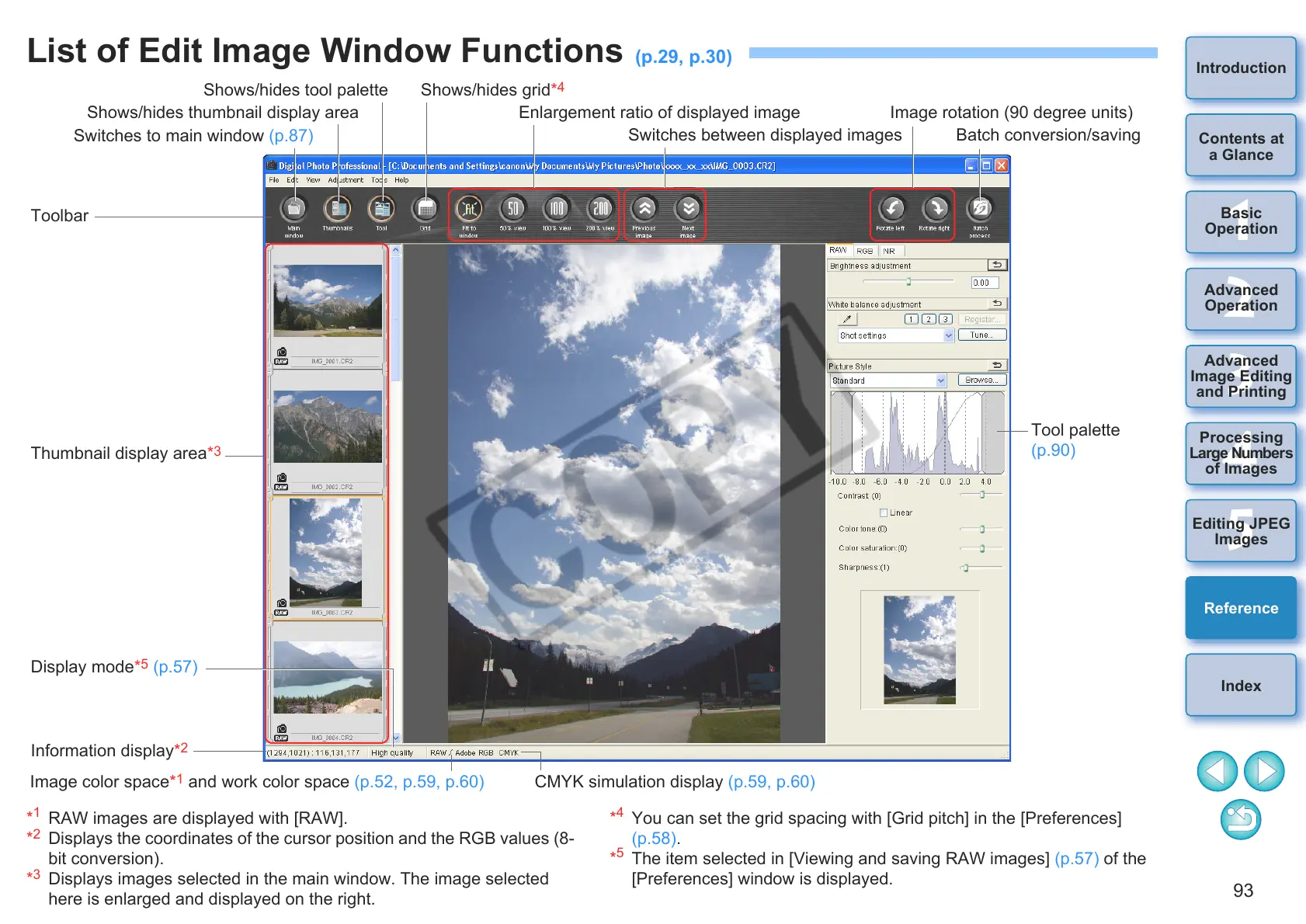Open the Tools menu
1306x924 pixels.
coord(379,180)
